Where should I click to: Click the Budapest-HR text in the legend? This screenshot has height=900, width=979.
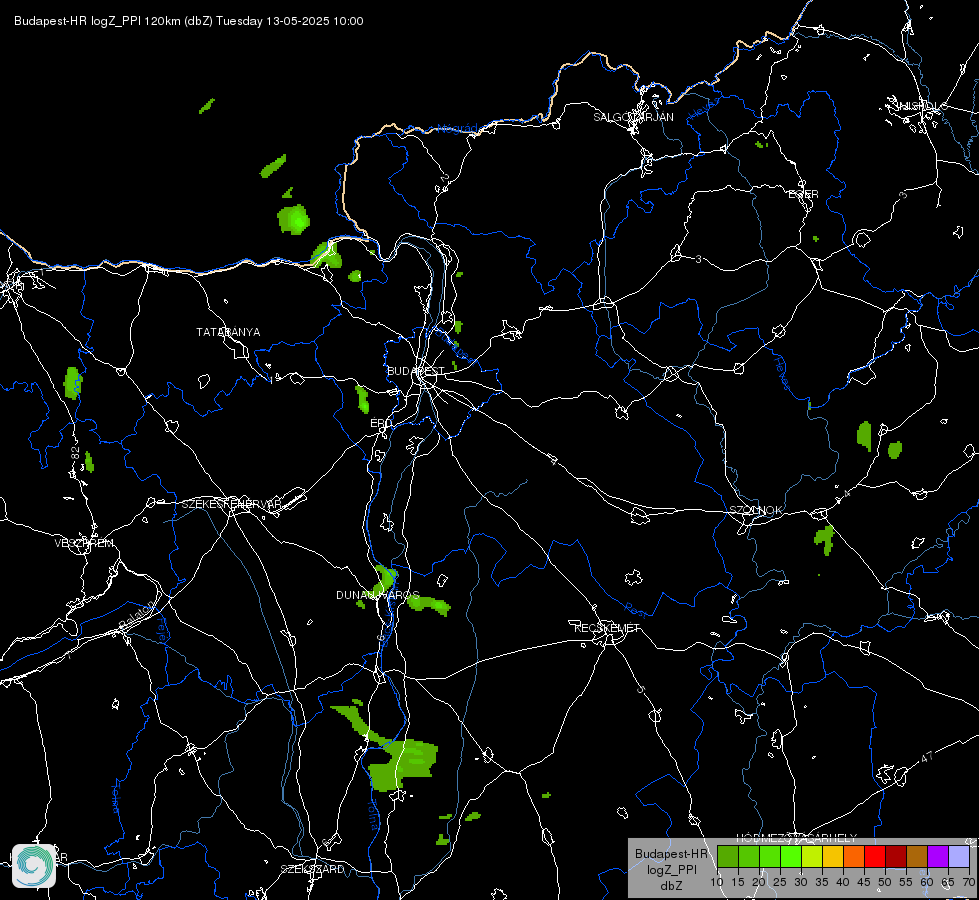[x=671, y=854]
